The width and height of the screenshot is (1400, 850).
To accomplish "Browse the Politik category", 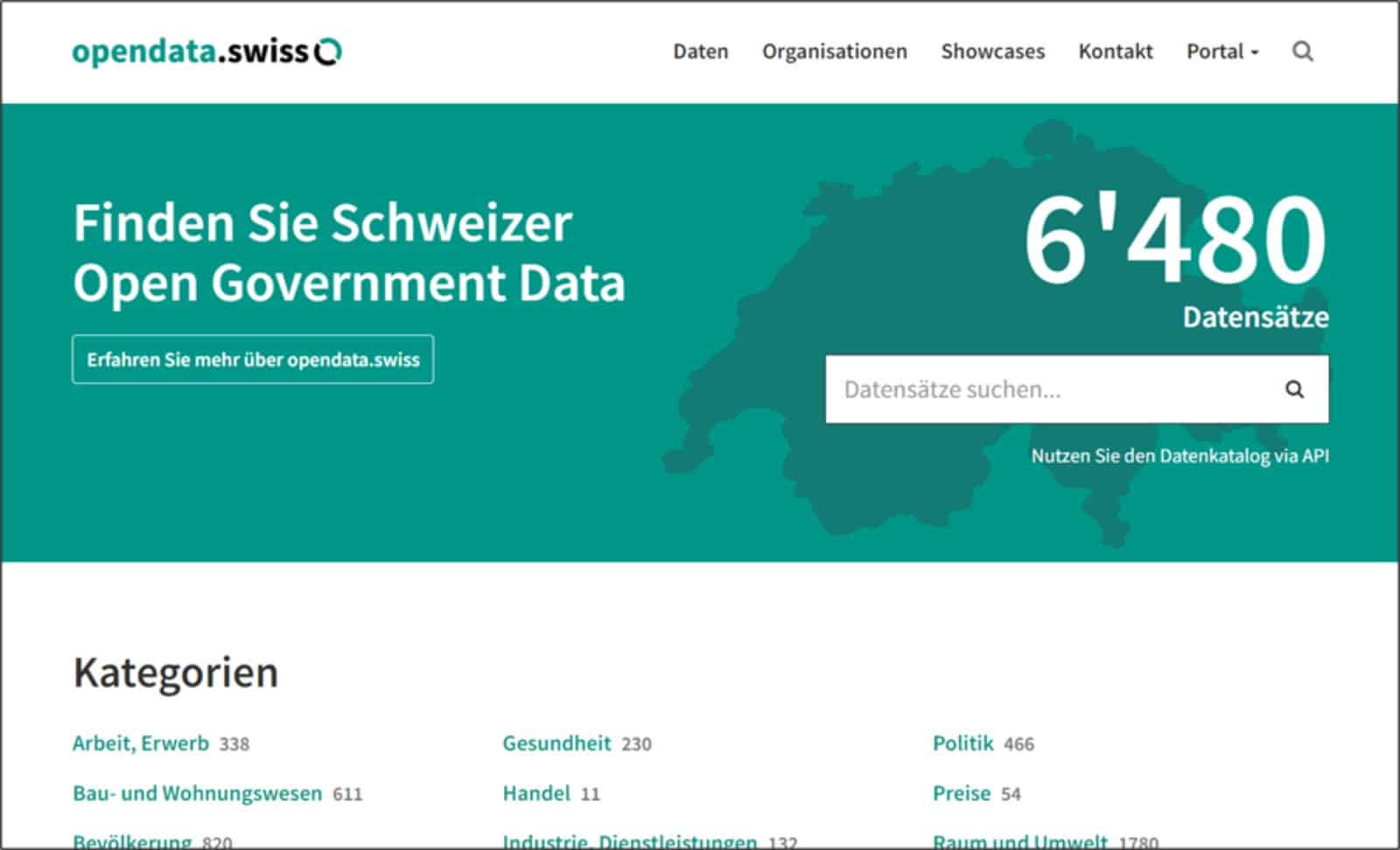I will coord(962,743).
